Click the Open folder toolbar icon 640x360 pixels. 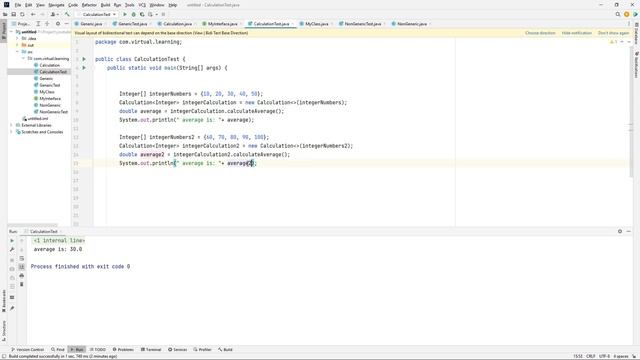click(x=5, y=14)
